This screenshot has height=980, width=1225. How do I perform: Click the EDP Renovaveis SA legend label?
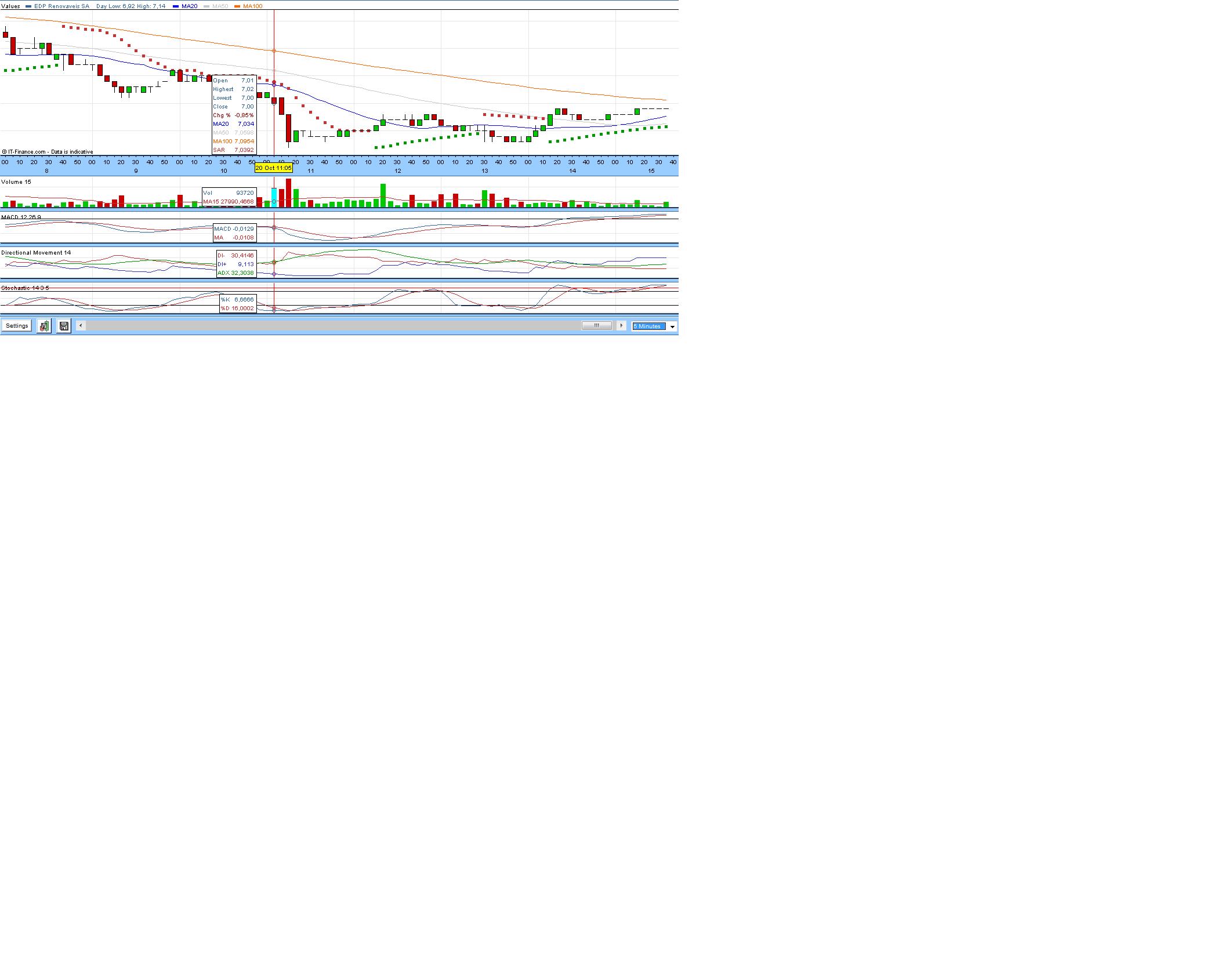point(61,6)
